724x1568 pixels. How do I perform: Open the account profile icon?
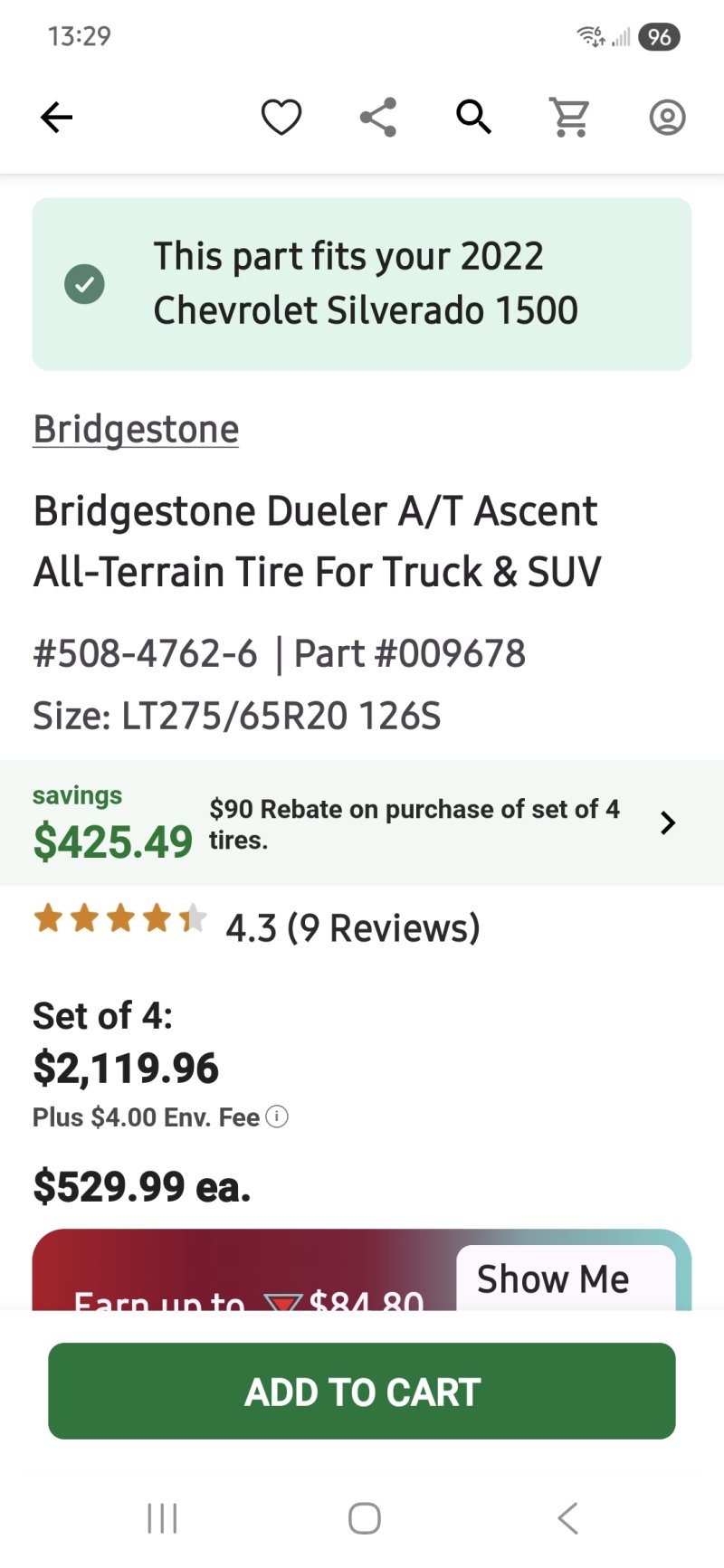tap(667, 118)
